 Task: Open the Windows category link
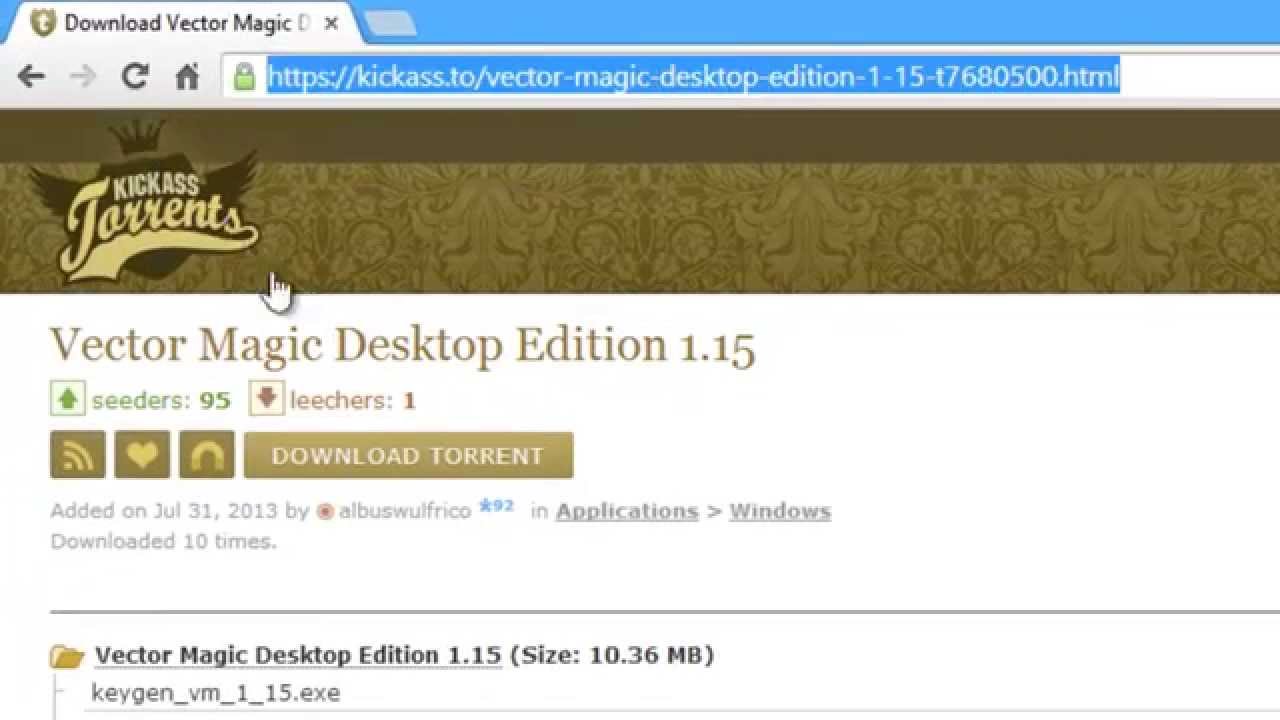[780, 511]
